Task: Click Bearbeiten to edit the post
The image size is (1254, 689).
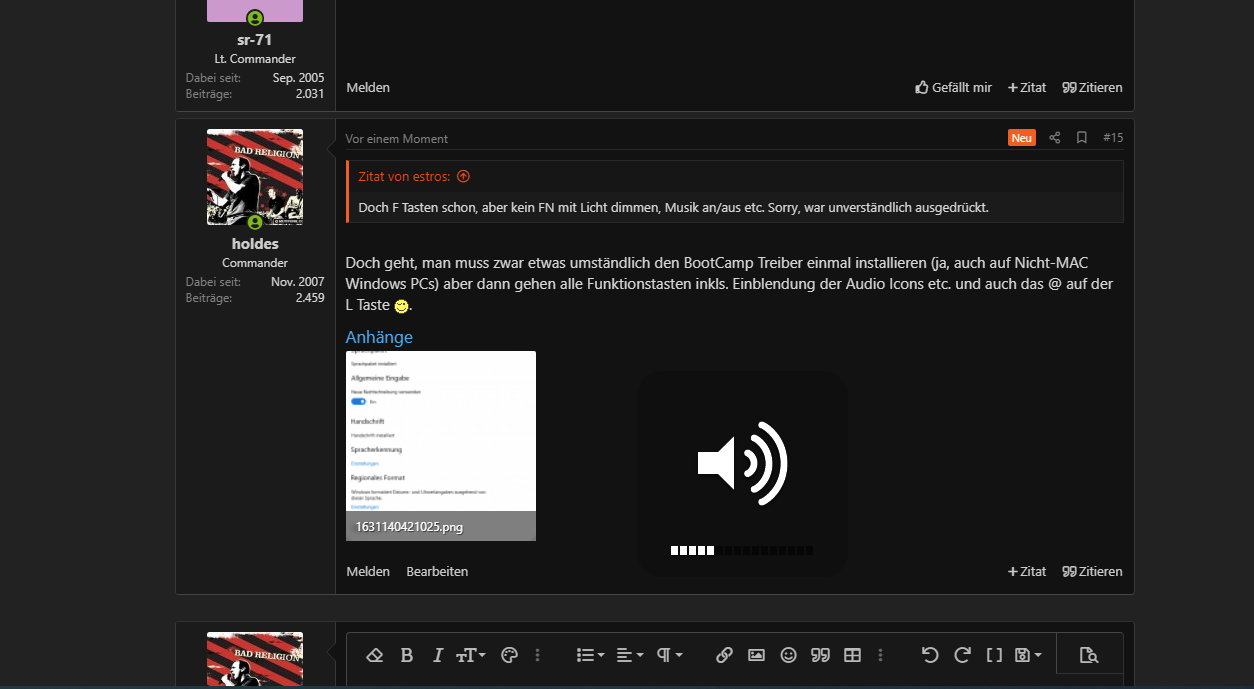Action: click(x=437, y=571)
